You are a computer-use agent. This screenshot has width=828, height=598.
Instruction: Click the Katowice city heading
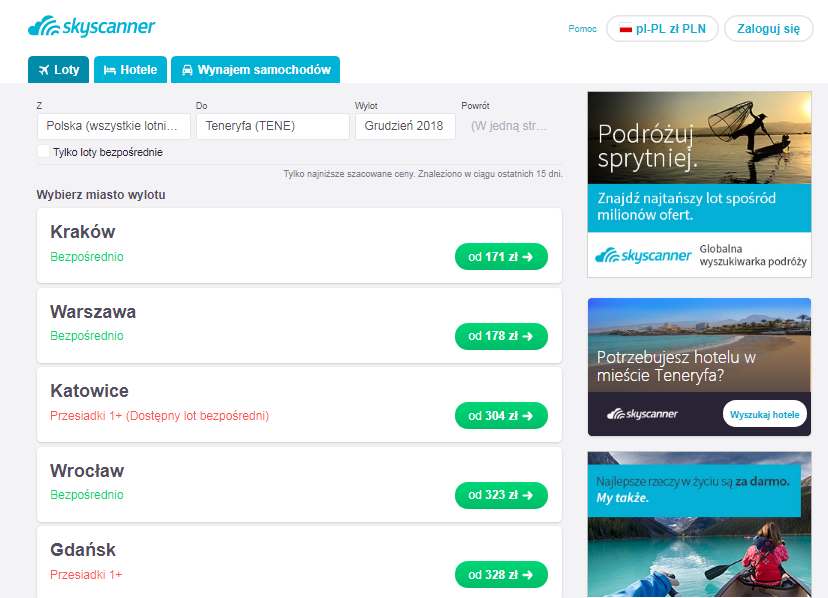pyautogui.click(x=89, y=391)
